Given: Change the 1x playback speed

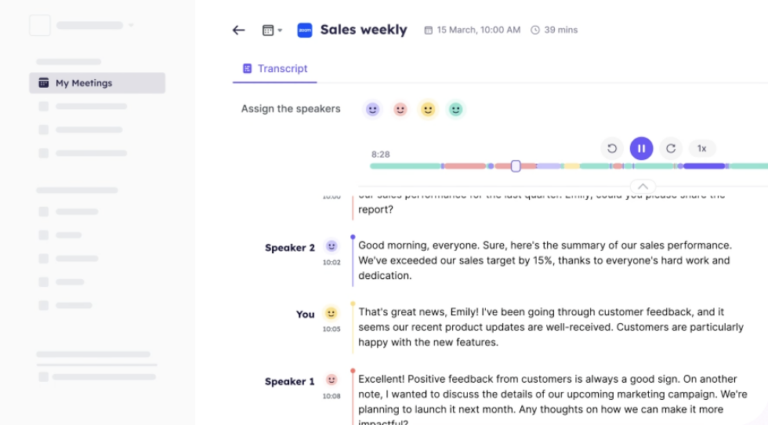Looking at the screenshot, I should point(702,148).
